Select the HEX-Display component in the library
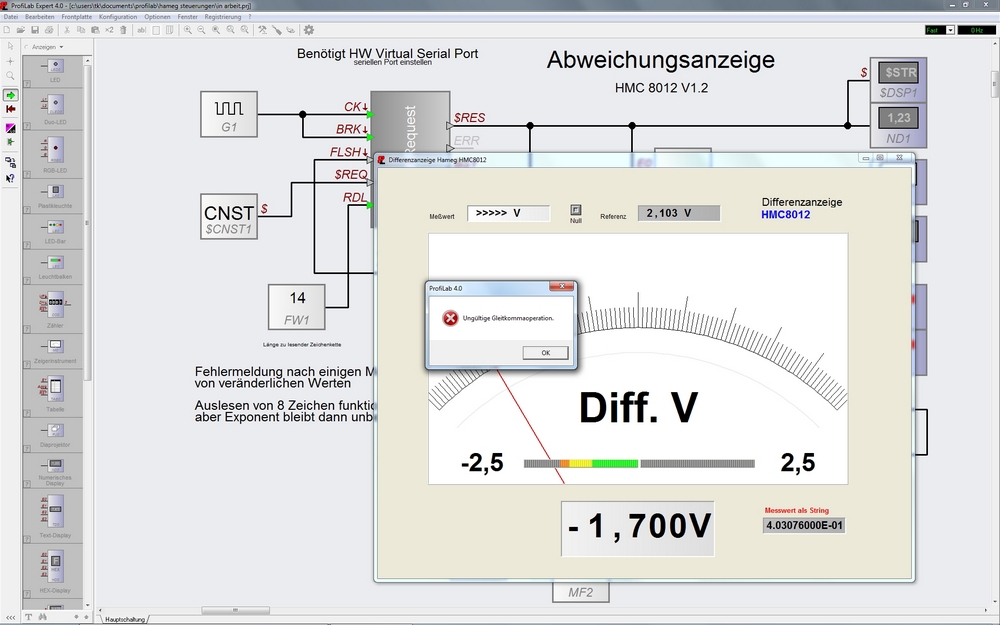 point(54,571)
